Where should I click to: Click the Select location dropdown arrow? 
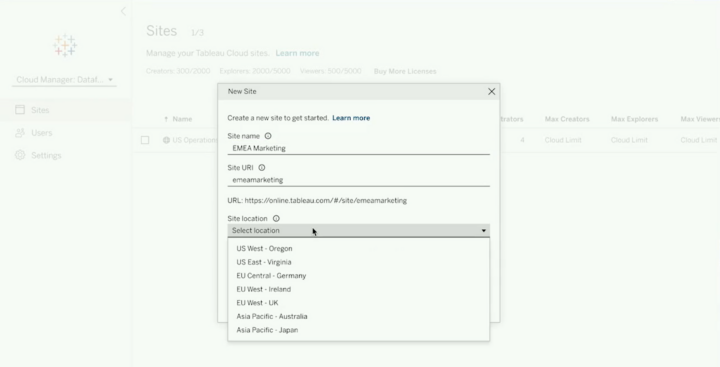coord(484,231)
